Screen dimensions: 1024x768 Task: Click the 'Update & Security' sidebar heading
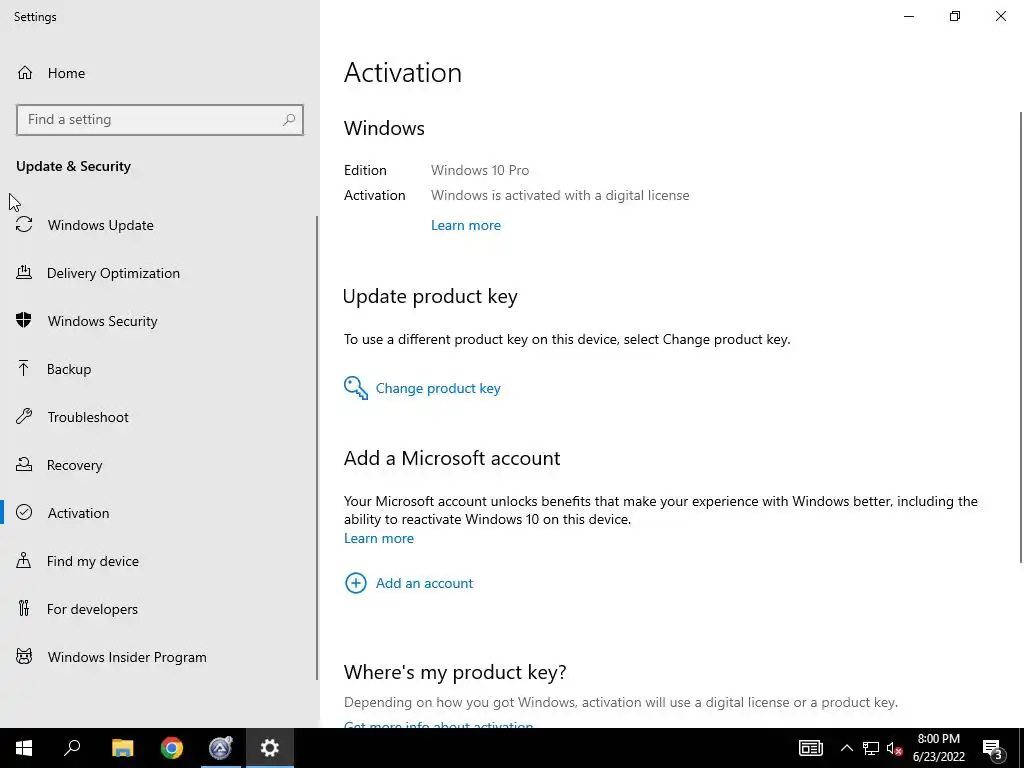pyautogui.click(x=73, y=166)
